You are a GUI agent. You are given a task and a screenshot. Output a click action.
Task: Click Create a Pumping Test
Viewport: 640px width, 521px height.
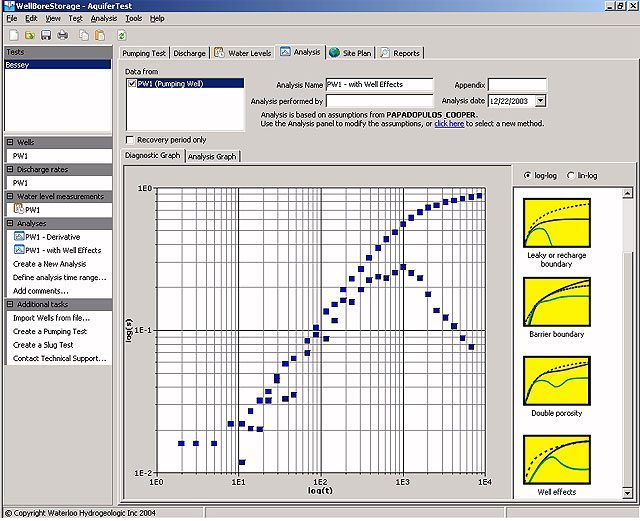coord(50,331)
